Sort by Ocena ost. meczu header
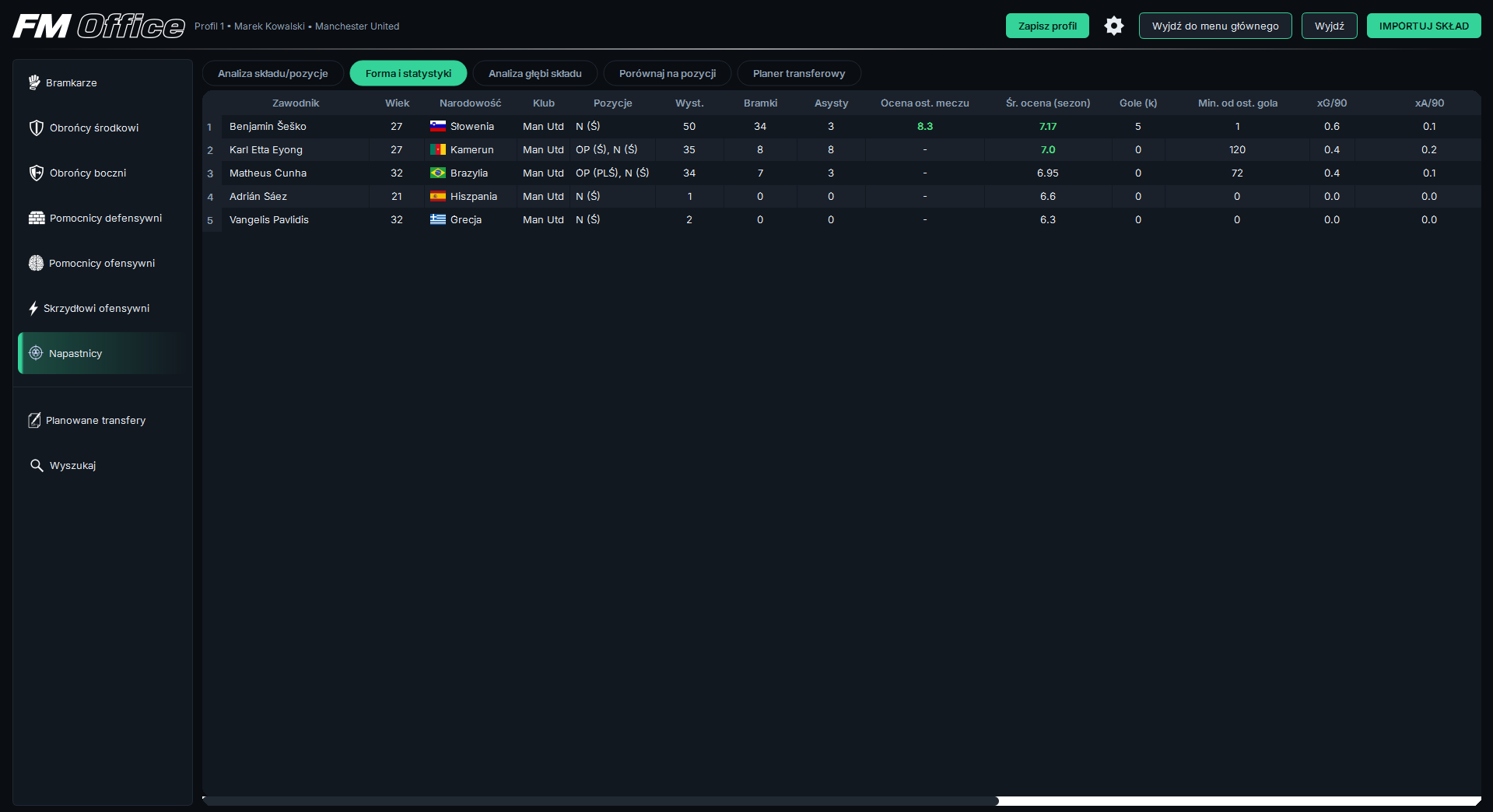Viewport: 1493px width, 812px height. (x=925, y=103)
